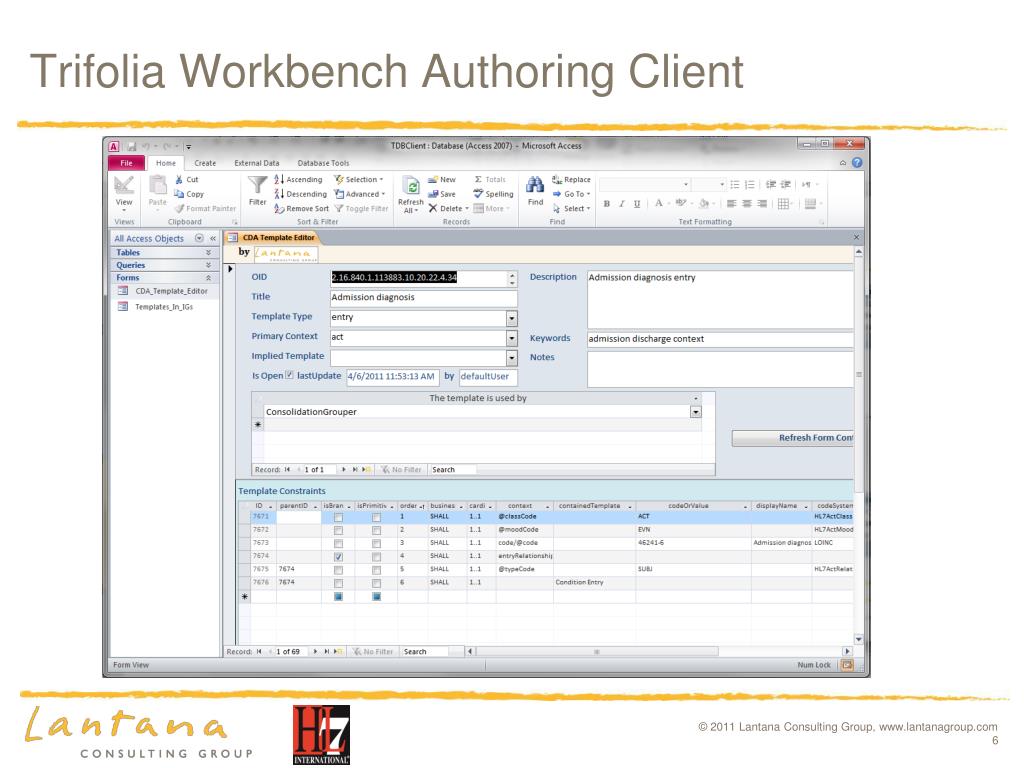Cut the selection with Cut
Image resolution: width=1024 pixels, height=768 pixels.
coord(187,180)
